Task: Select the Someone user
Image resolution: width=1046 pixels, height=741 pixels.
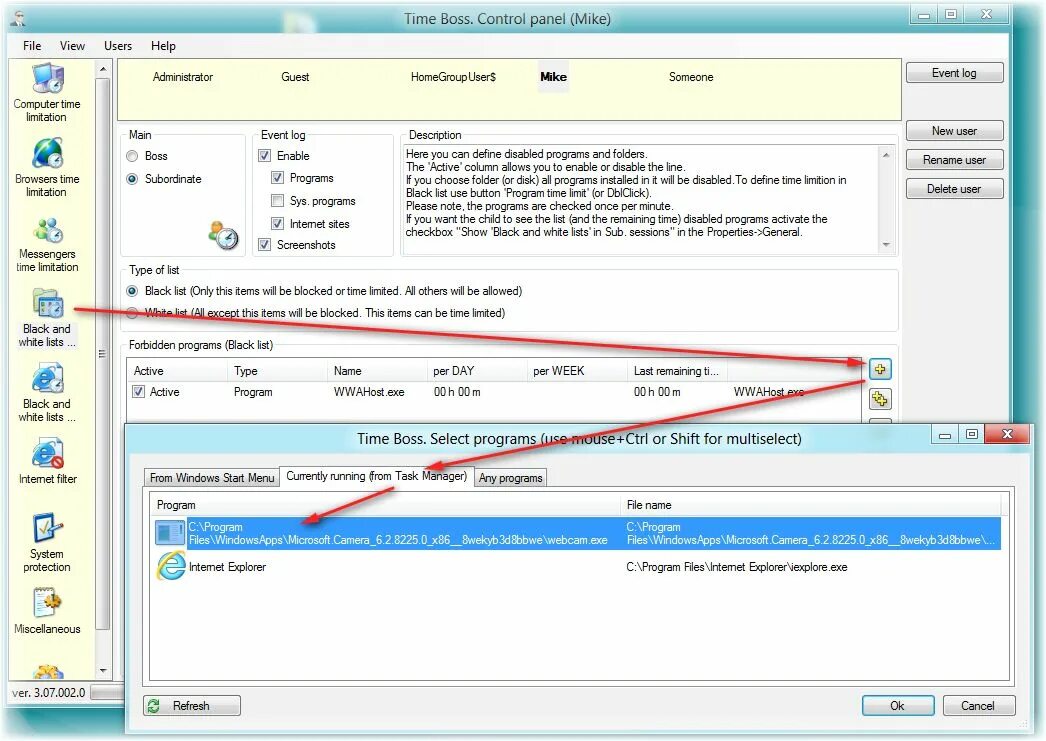Action: (x=691, y=77)
